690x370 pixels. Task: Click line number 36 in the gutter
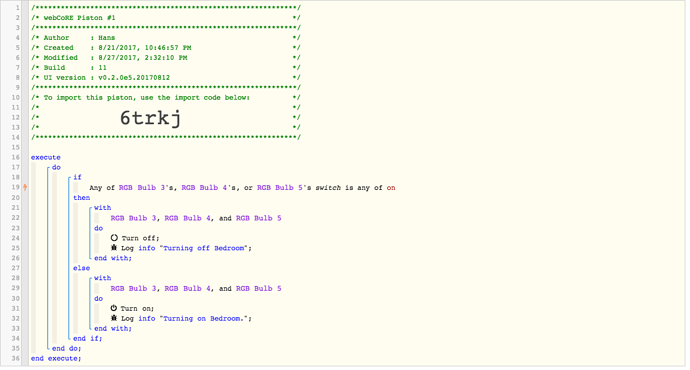coord(15,359)
